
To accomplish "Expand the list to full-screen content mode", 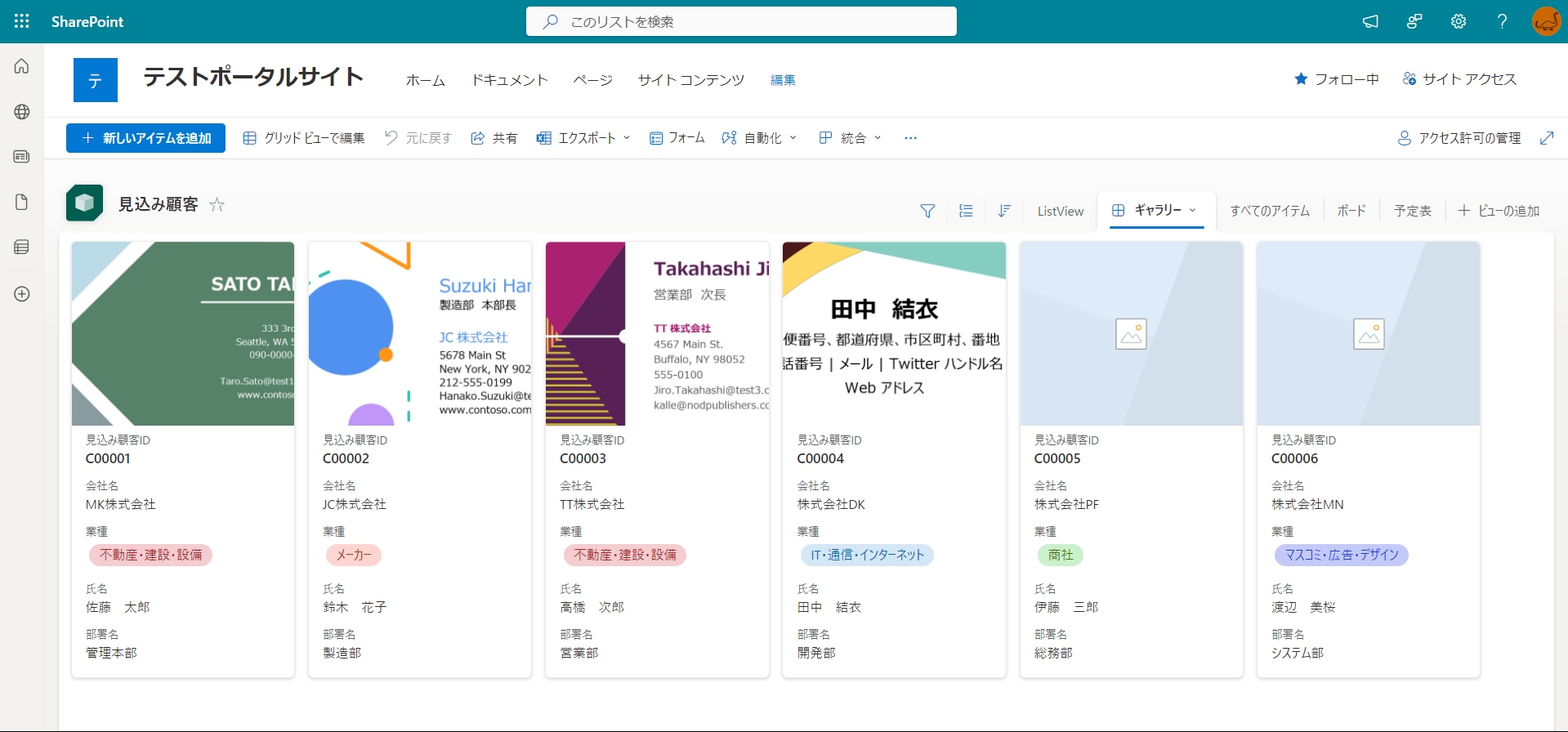I will pyautogui.click(x=1547, y=138).
